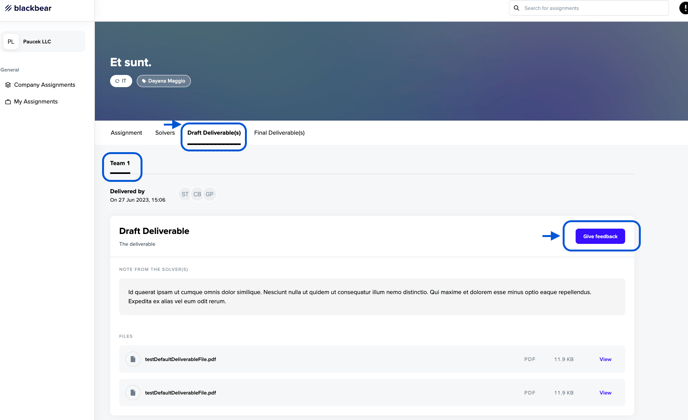Open Company Assignments layers icon

click(7, 85)
